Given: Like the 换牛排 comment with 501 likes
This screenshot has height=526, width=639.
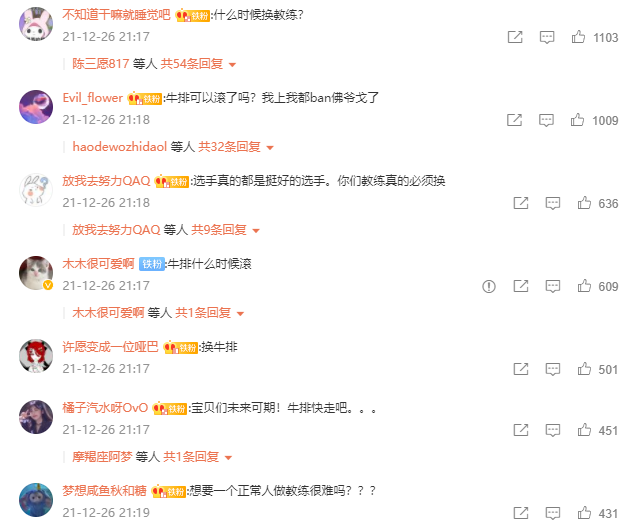Looking at the screenshot, I should [x=584, y=369].
